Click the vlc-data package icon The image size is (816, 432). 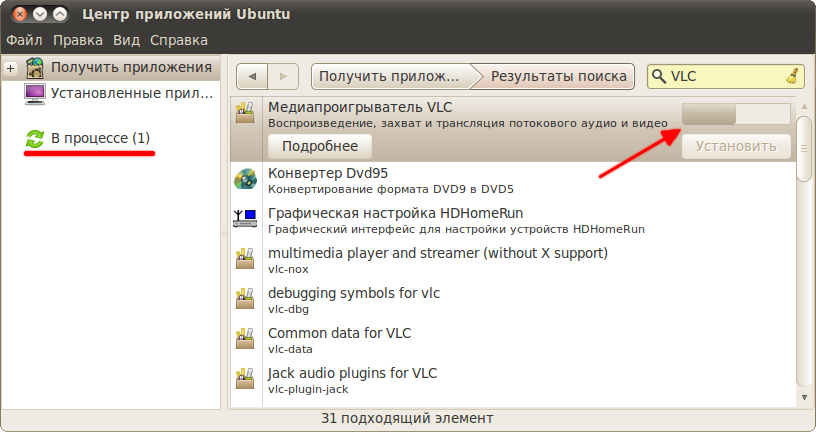[x=245, y=338]
